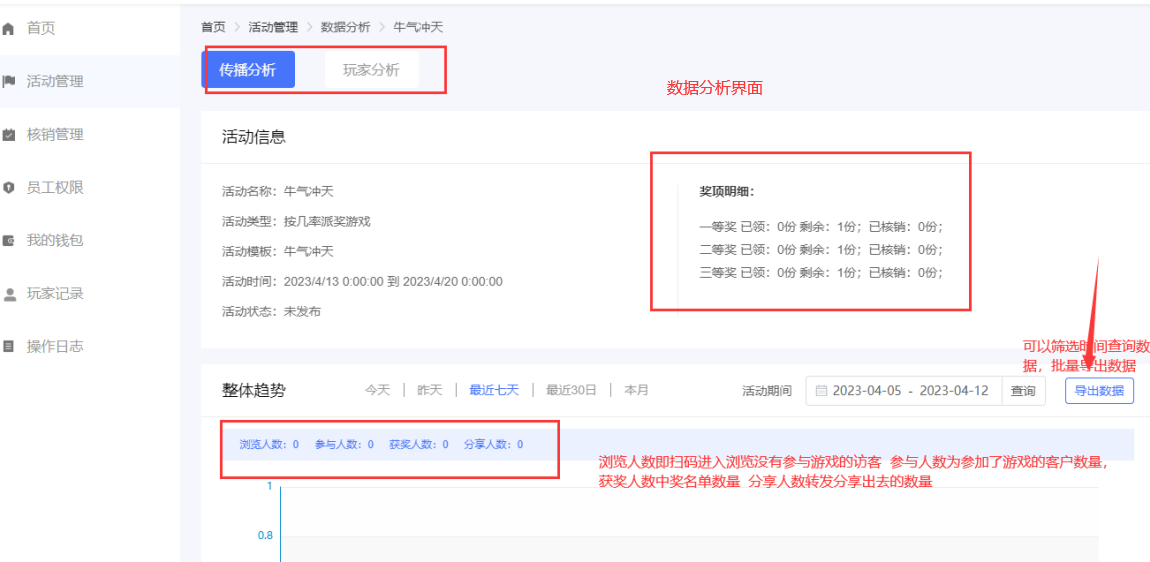Click the 首页 breadcrumb link
The image size is (1150, 562).
(213, 27)
